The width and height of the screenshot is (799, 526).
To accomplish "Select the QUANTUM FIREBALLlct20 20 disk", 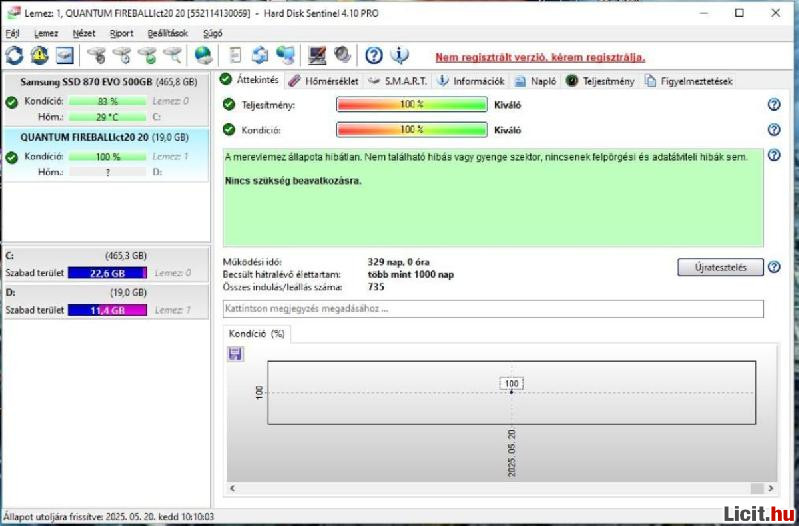I will click(105, 155).
